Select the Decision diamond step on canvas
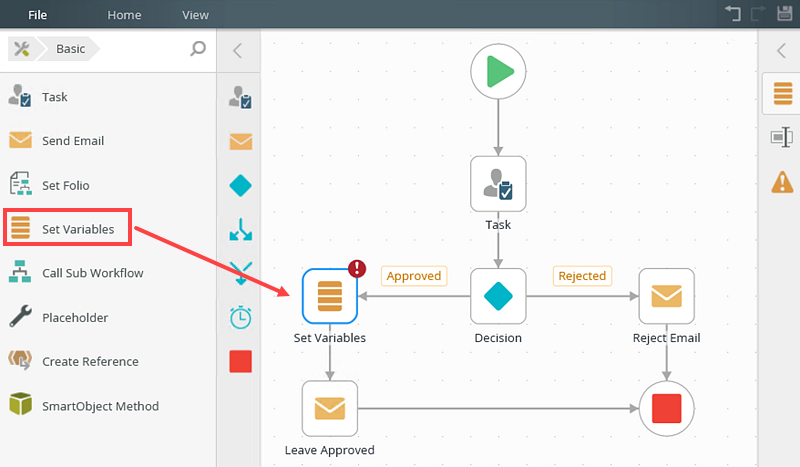The height and width of the screenshot is (467, 800). click(498, 296)
